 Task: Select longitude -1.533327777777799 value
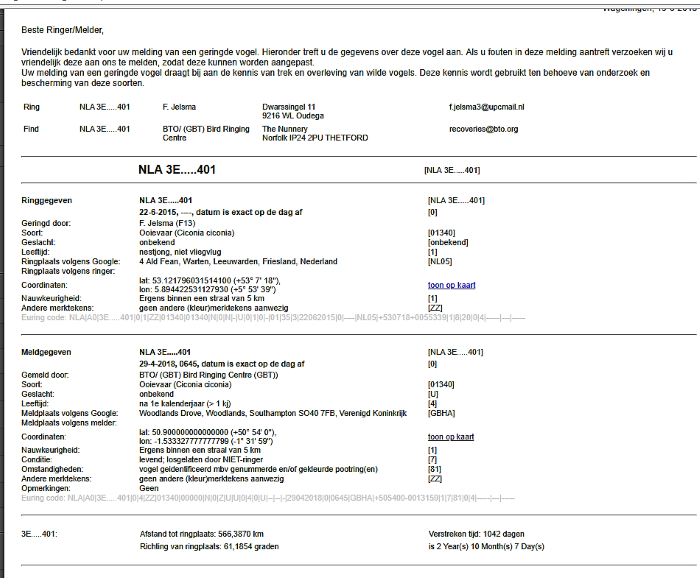pos(192,441)
